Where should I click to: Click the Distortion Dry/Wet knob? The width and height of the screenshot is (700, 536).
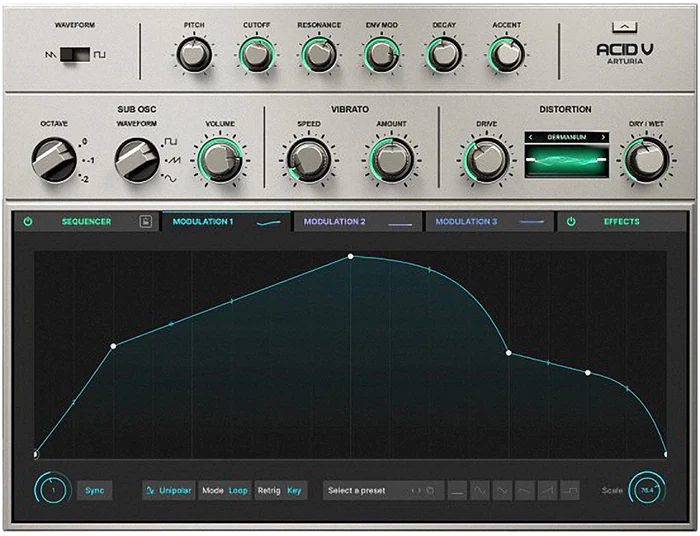[x=646, y=160]
